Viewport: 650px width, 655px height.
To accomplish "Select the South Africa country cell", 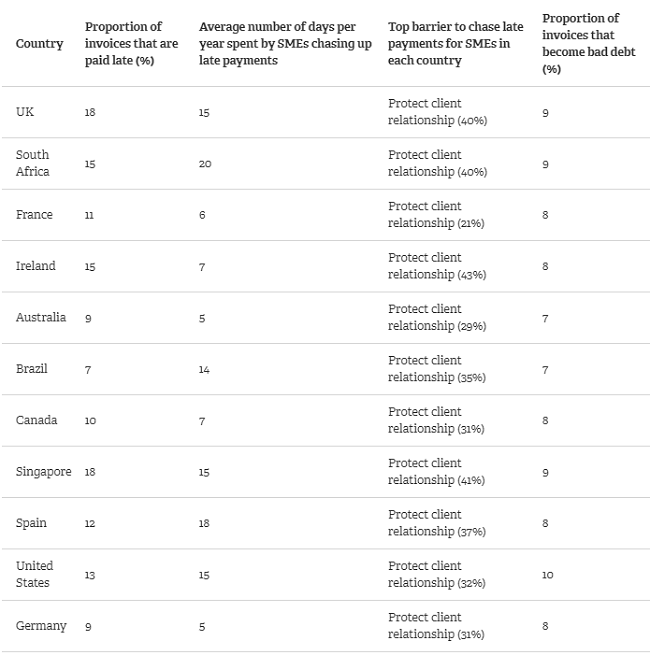I will 33,163.
